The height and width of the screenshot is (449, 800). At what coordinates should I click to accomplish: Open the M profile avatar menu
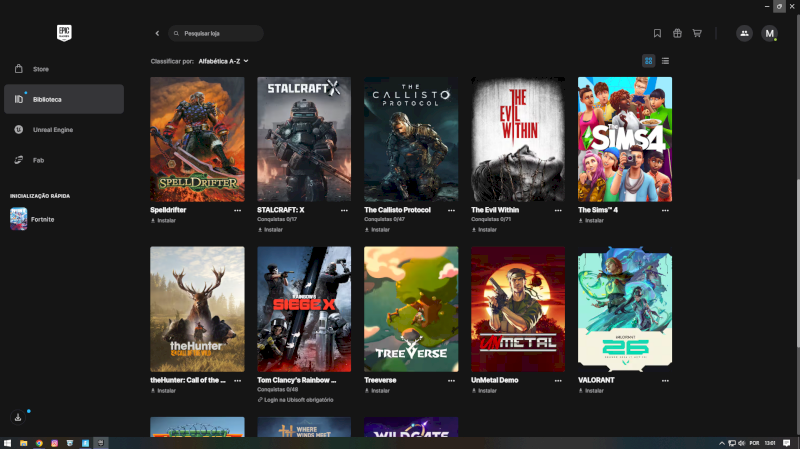769,33
